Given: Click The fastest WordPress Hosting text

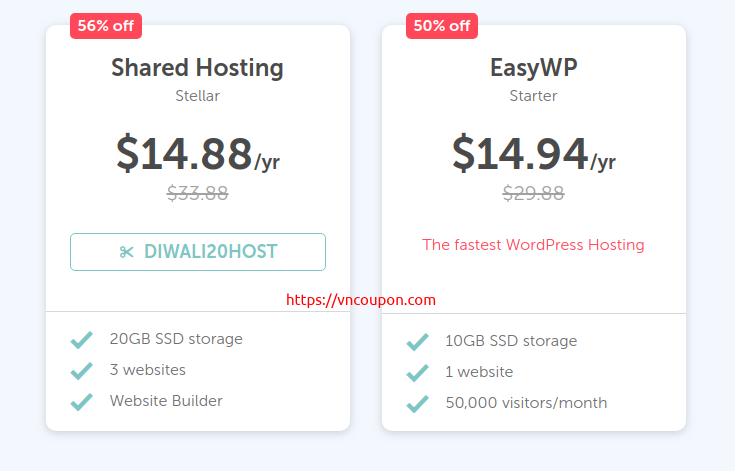Looking at the screenshot, I should point(533,245).
